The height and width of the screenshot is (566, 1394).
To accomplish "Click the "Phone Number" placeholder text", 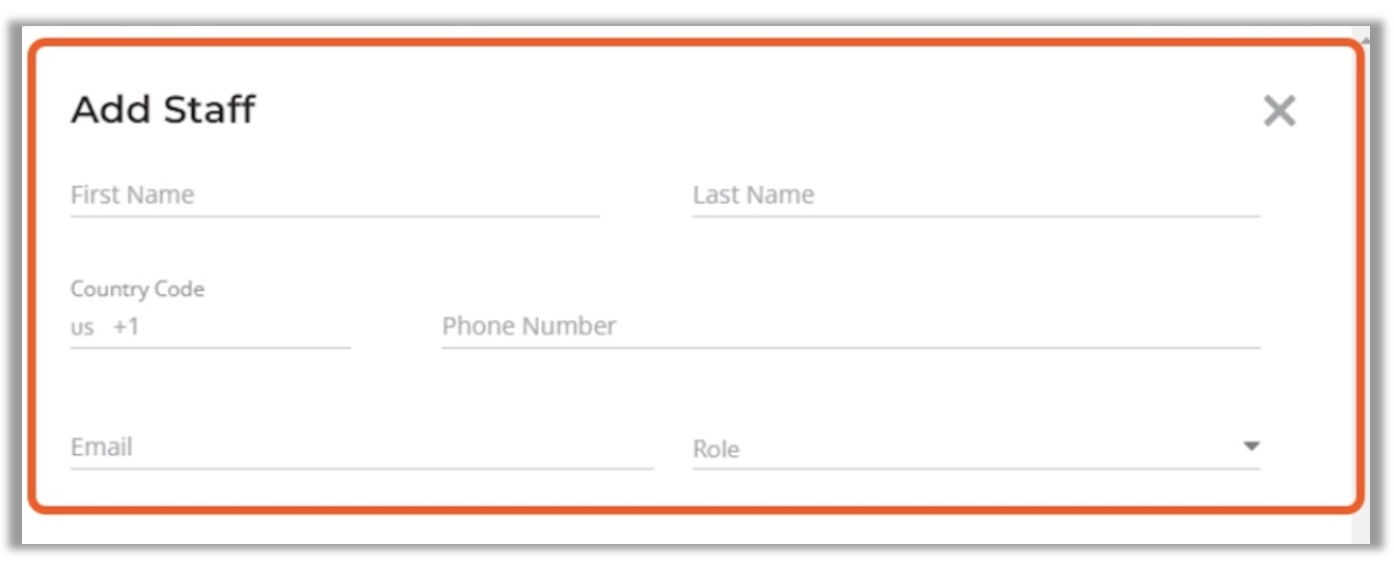I will point(529,326).
